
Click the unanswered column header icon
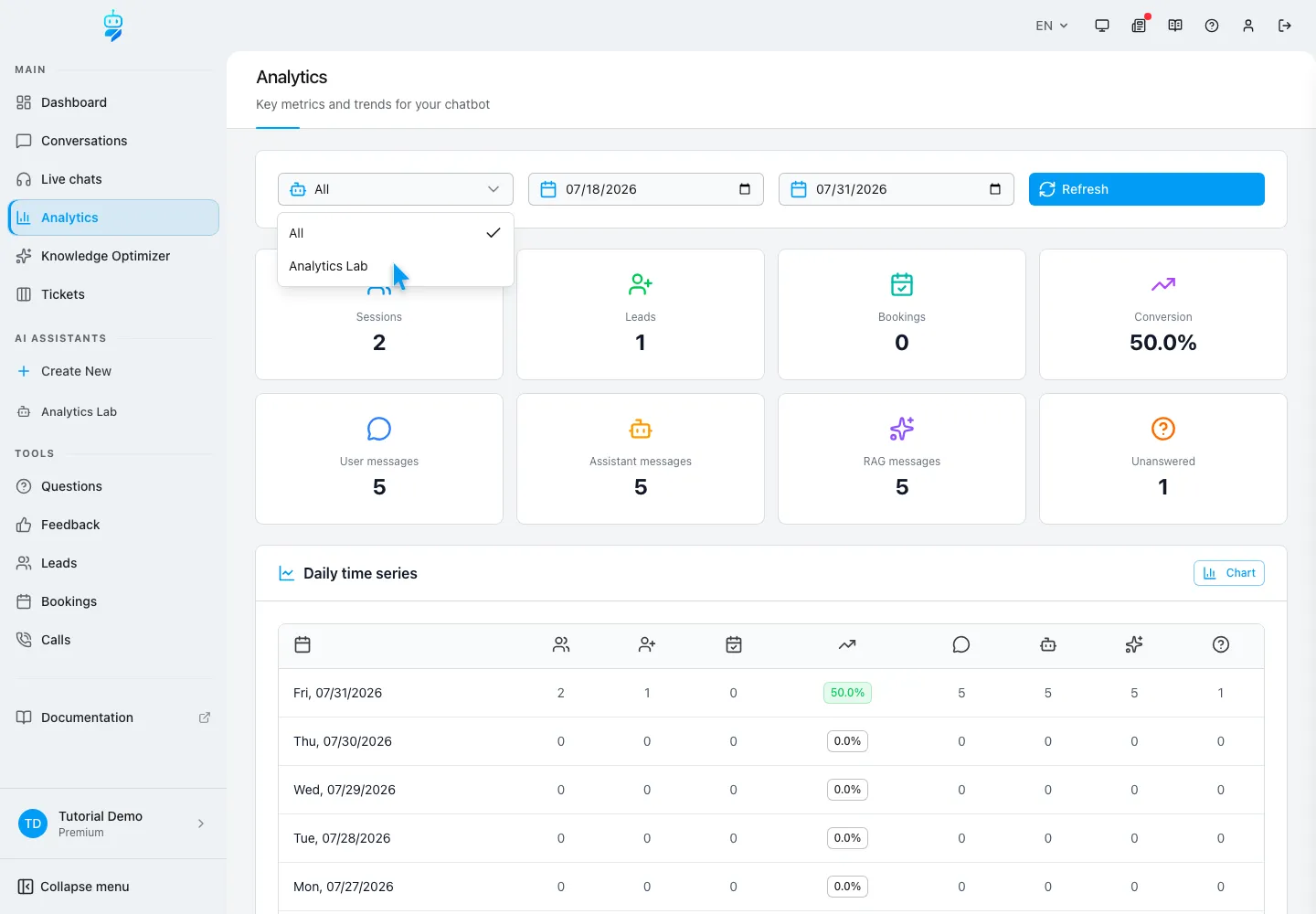pos(1221,644)
